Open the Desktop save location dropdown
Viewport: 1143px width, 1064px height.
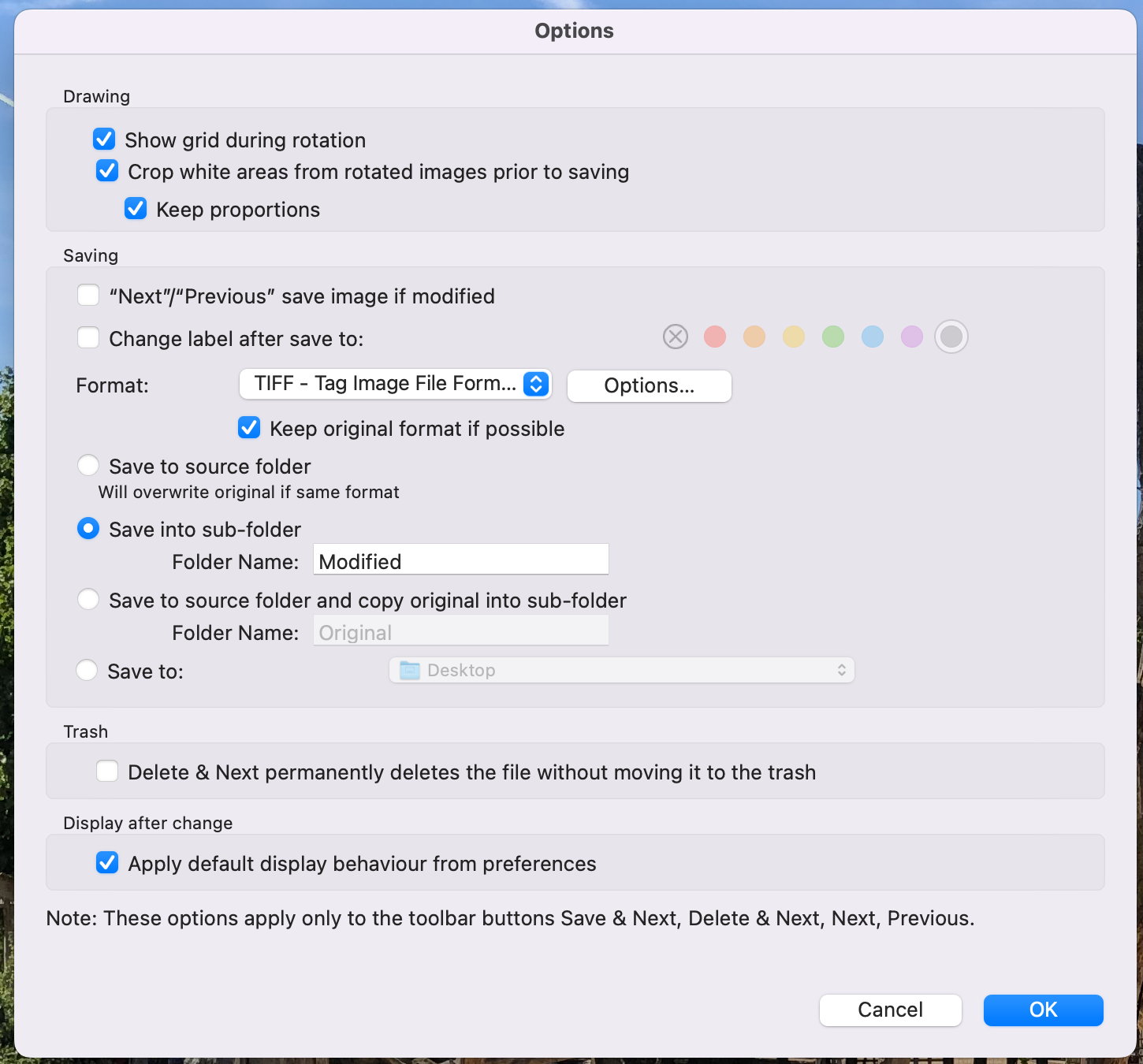[622, 670]
